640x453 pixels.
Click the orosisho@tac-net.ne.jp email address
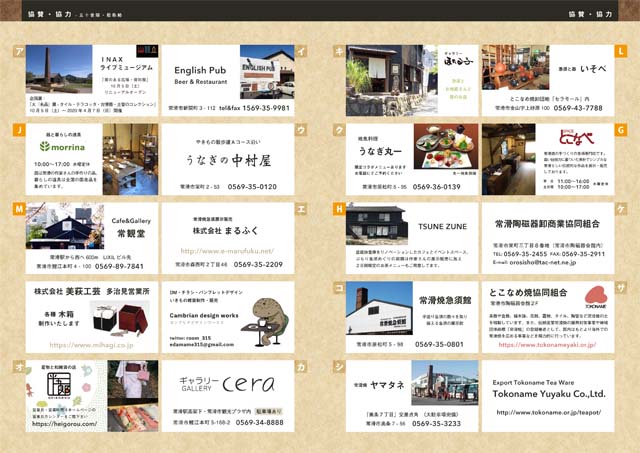click(x=542, y=262)
